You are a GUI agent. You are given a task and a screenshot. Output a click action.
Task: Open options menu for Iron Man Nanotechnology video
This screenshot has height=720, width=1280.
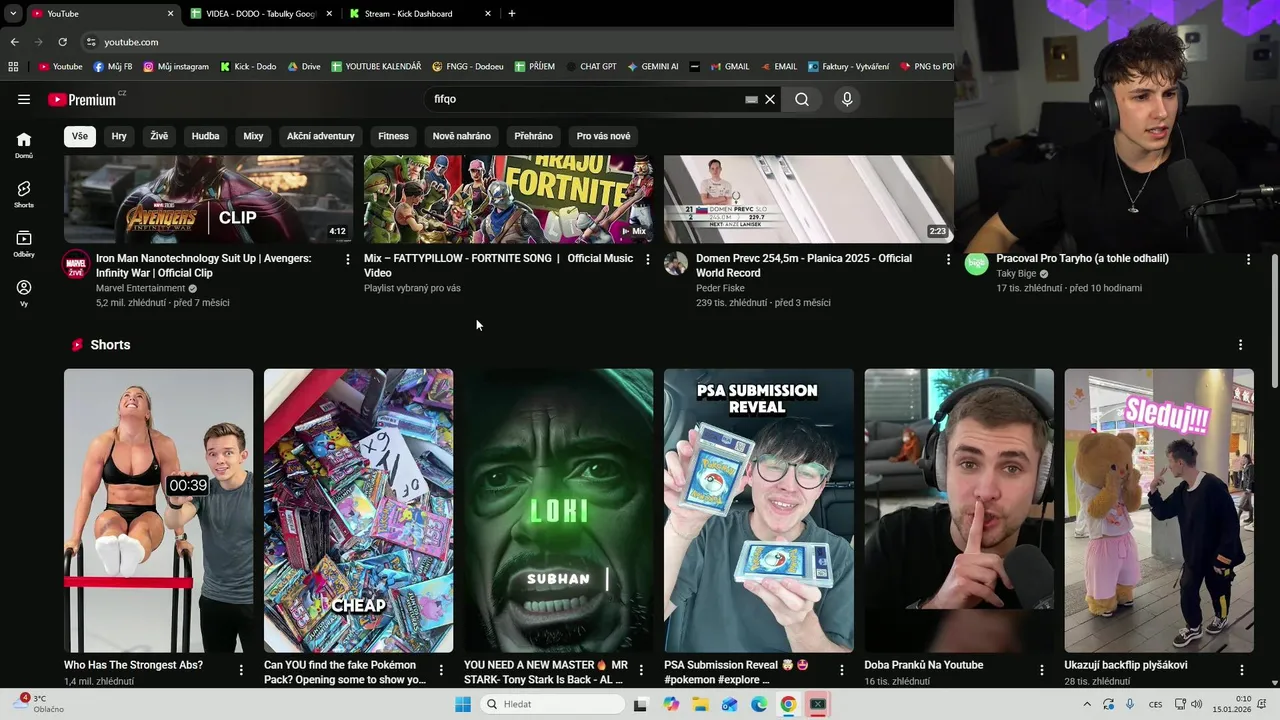click(348, 259)
